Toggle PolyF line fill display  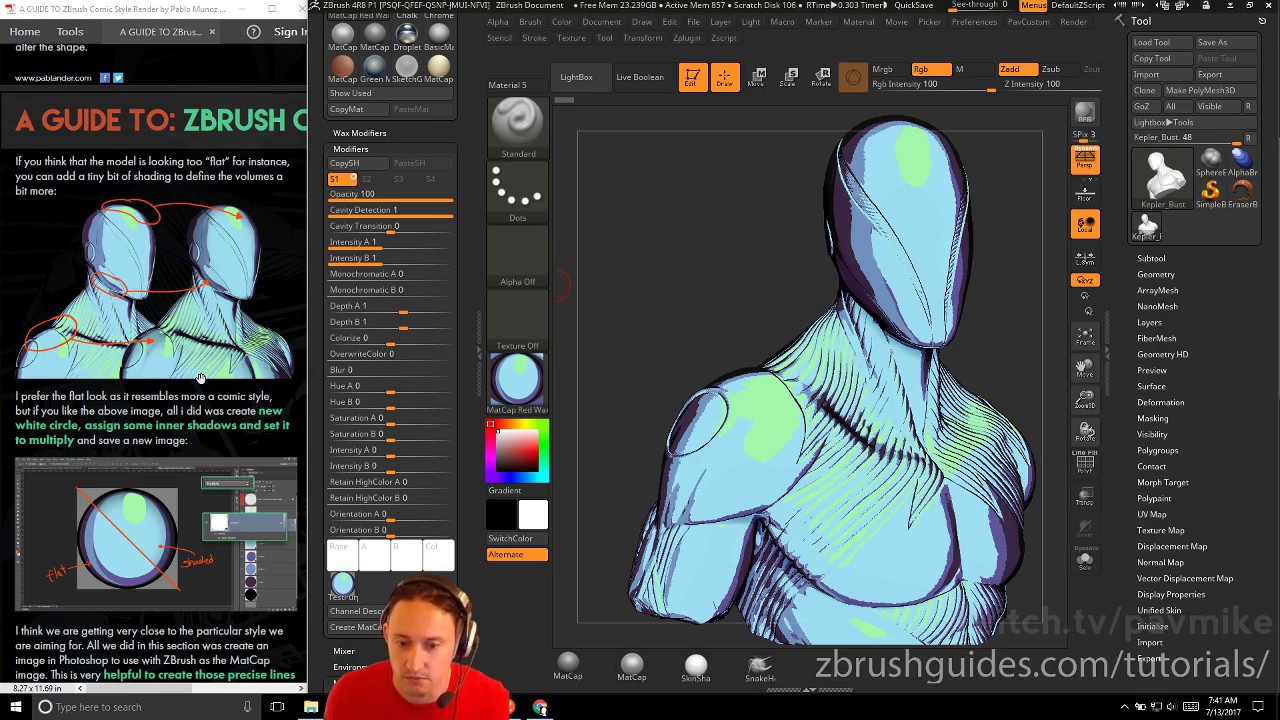pyautogui.click(x=1085, y=464)
